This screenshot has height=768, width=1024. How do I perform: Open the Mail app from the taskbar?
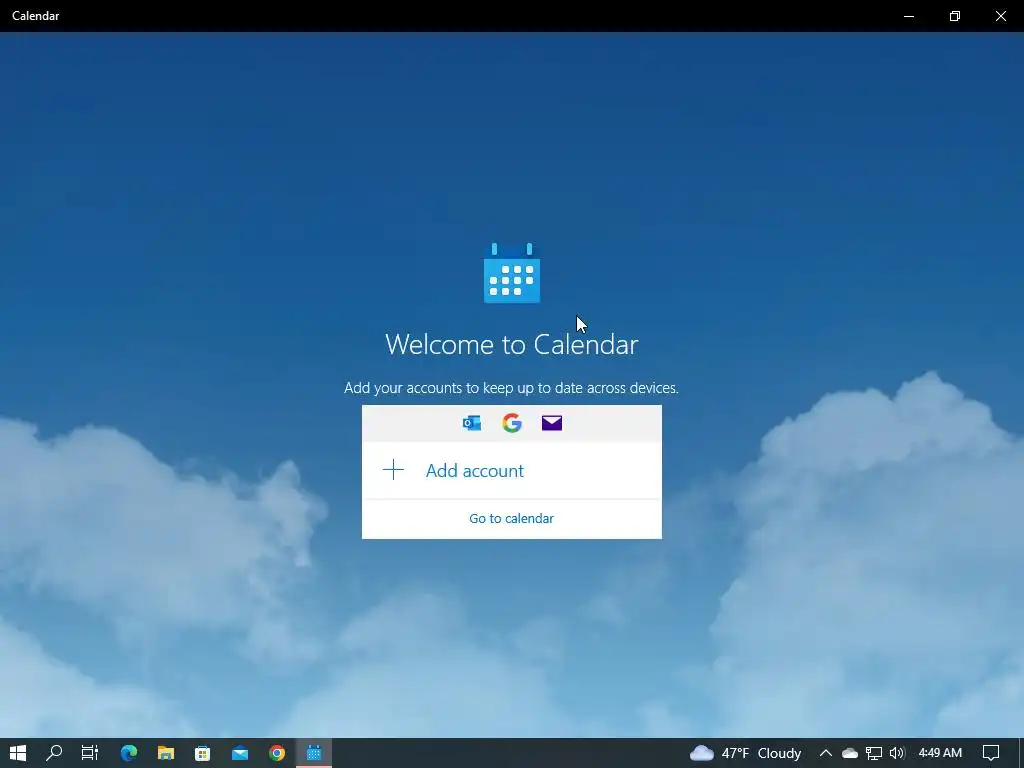click(240, 753)
